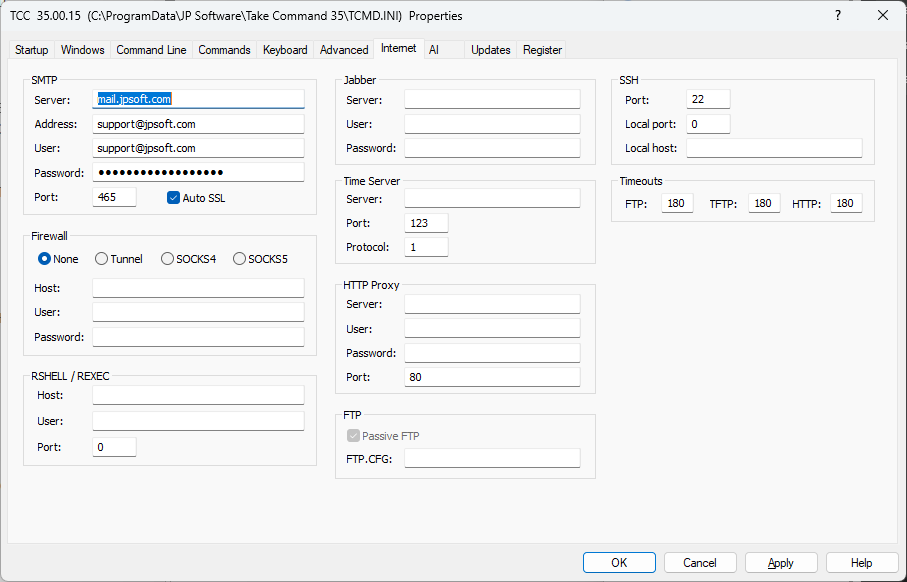907x582 pixels.
Task: Click the SSH Local host field
Action: pos(775,148)
